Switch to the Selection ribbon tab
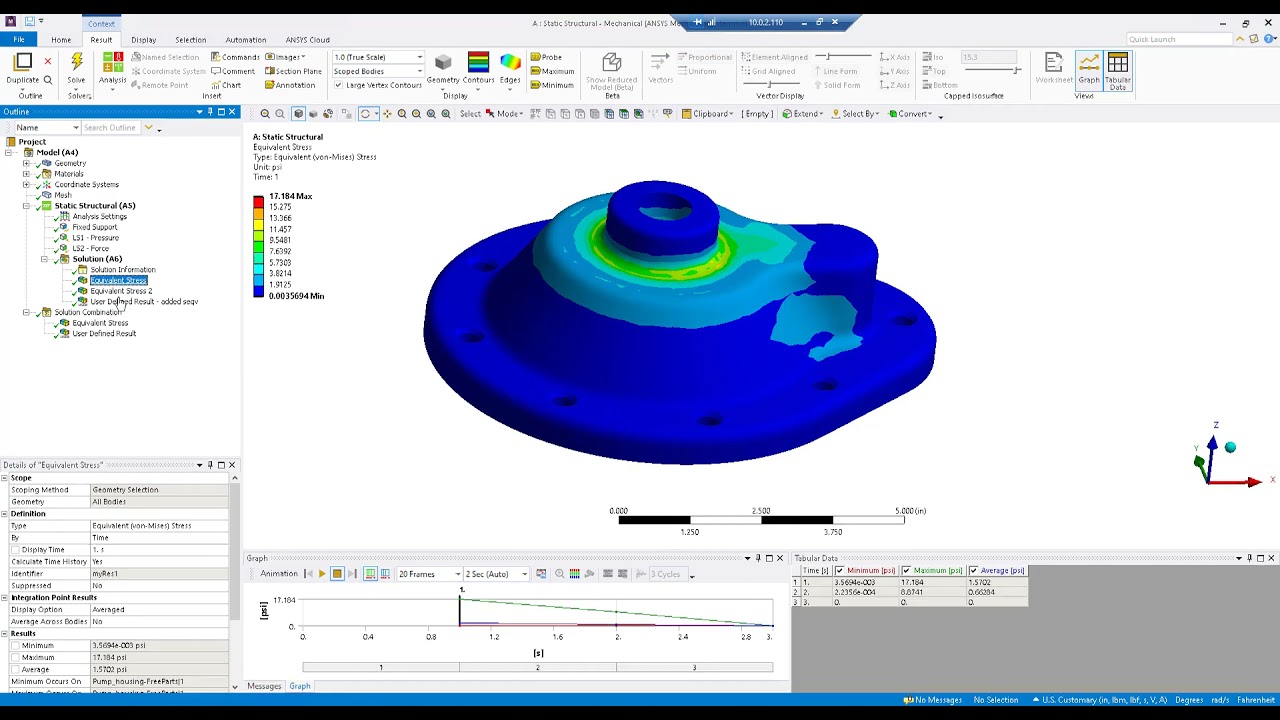Image resolution: width=1280 pixels, height=720 pixels. [190, 40]
